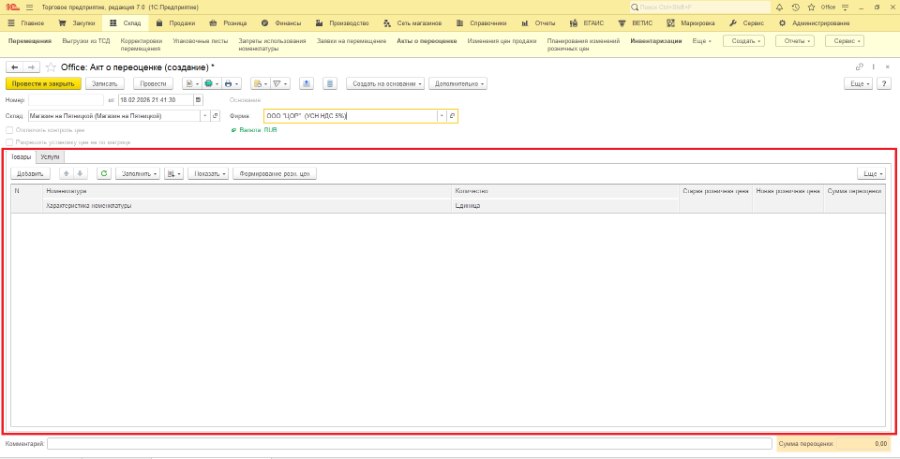Click the 1C logo icon
The image size is (900, 459).
click(x=13, y=7)
